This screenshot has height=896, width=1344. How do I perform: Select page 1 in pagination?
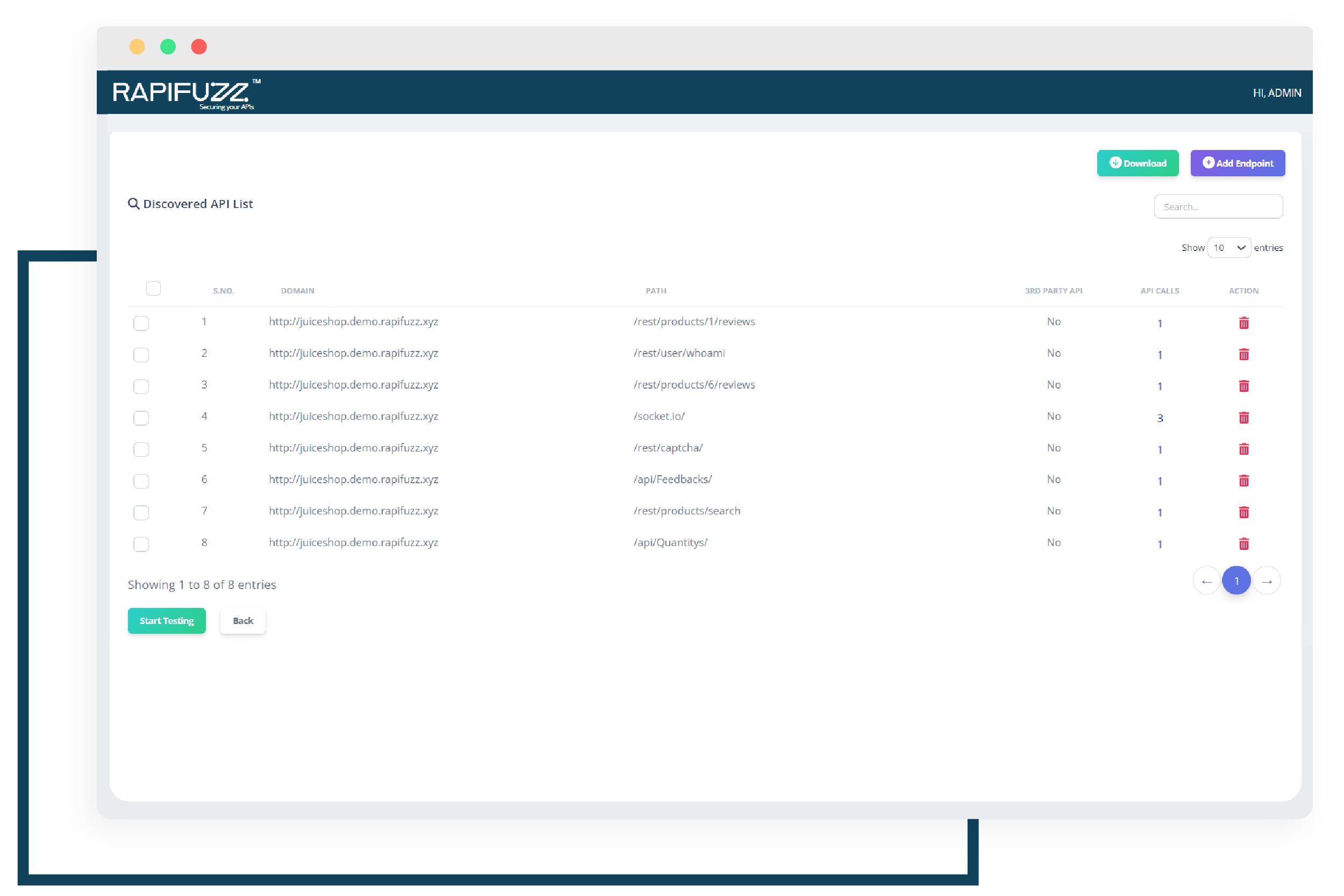click(x=1236, y=580)
